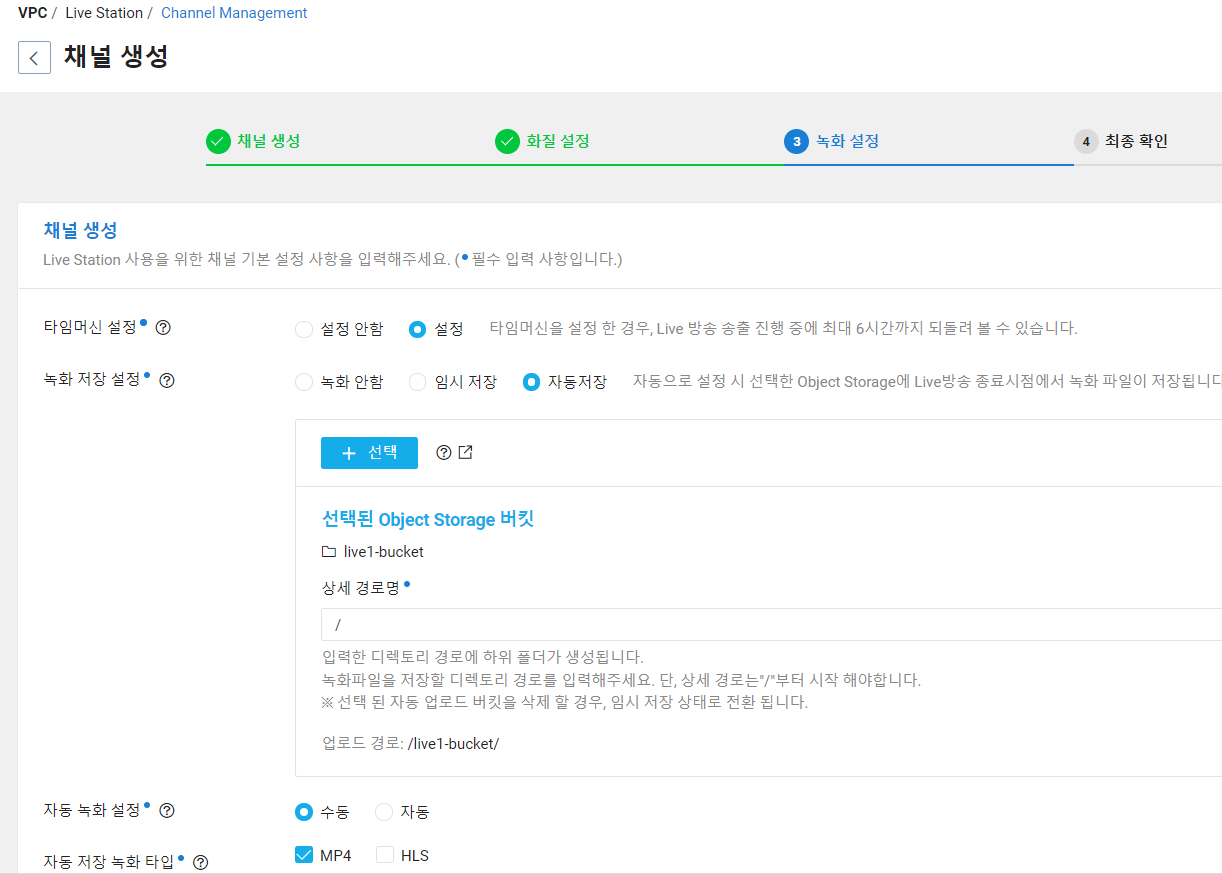
Task: Go back to the 화질 설정 step
Action: [x=506, y=141]
